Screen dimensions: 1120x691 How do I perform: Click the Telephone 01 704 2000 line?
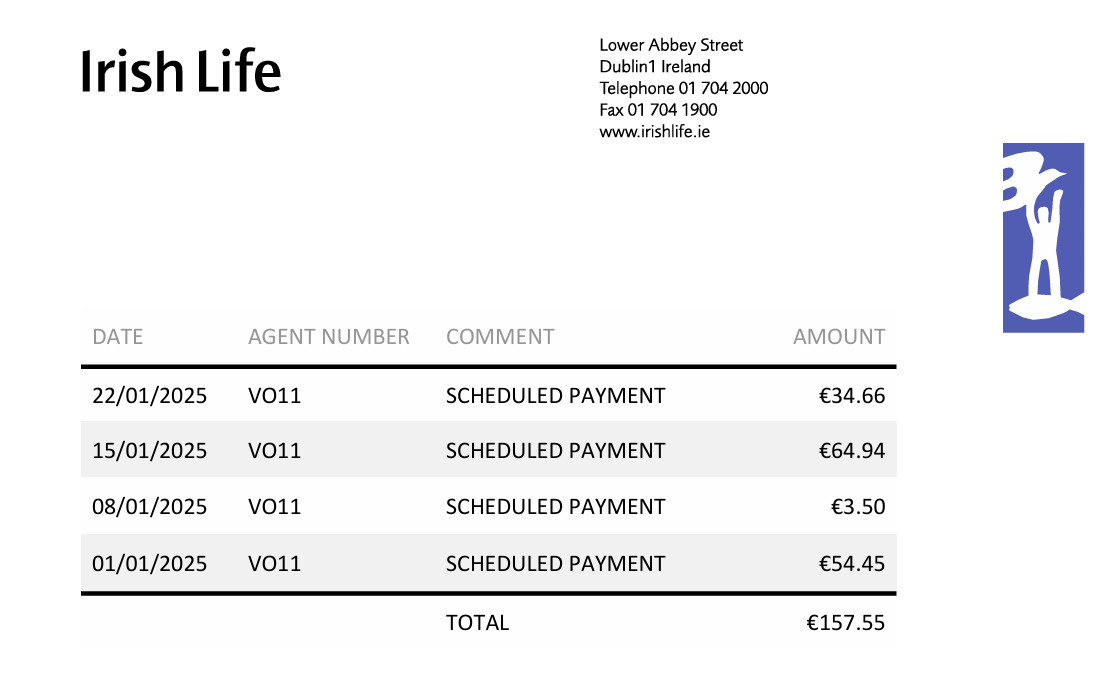click(684, 88)
